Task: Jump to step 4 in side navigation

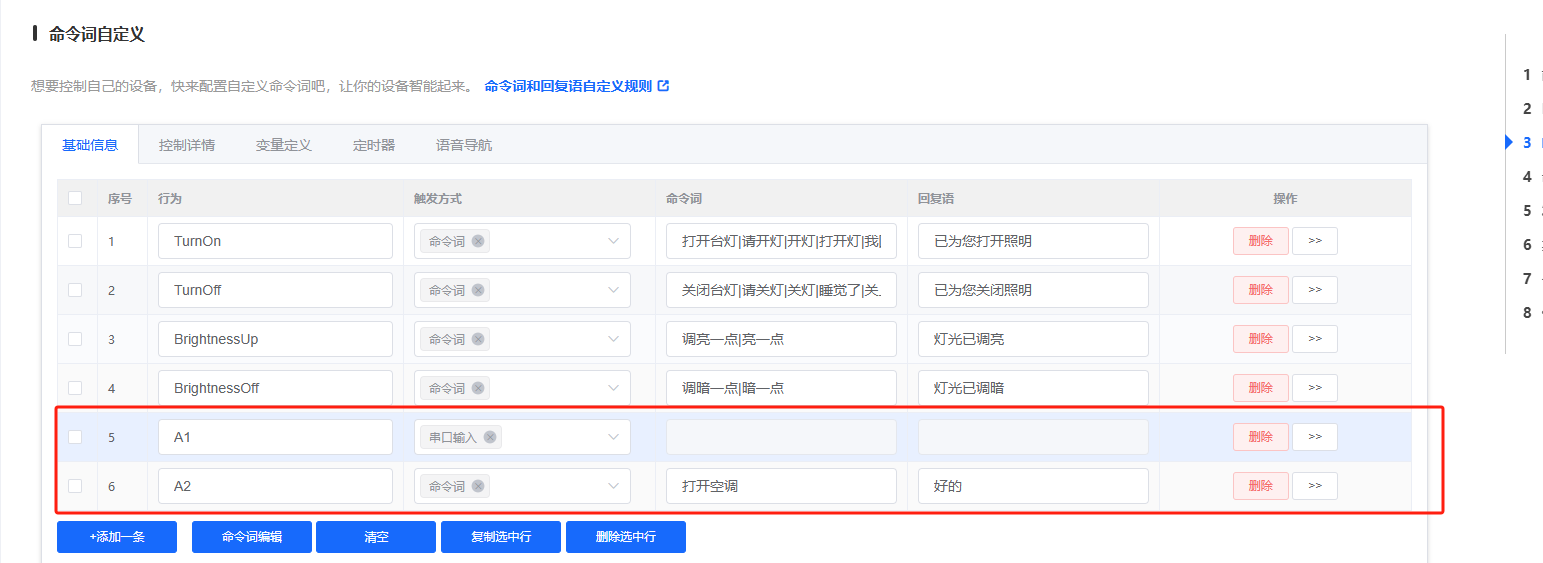Action: pos(1528,177)
